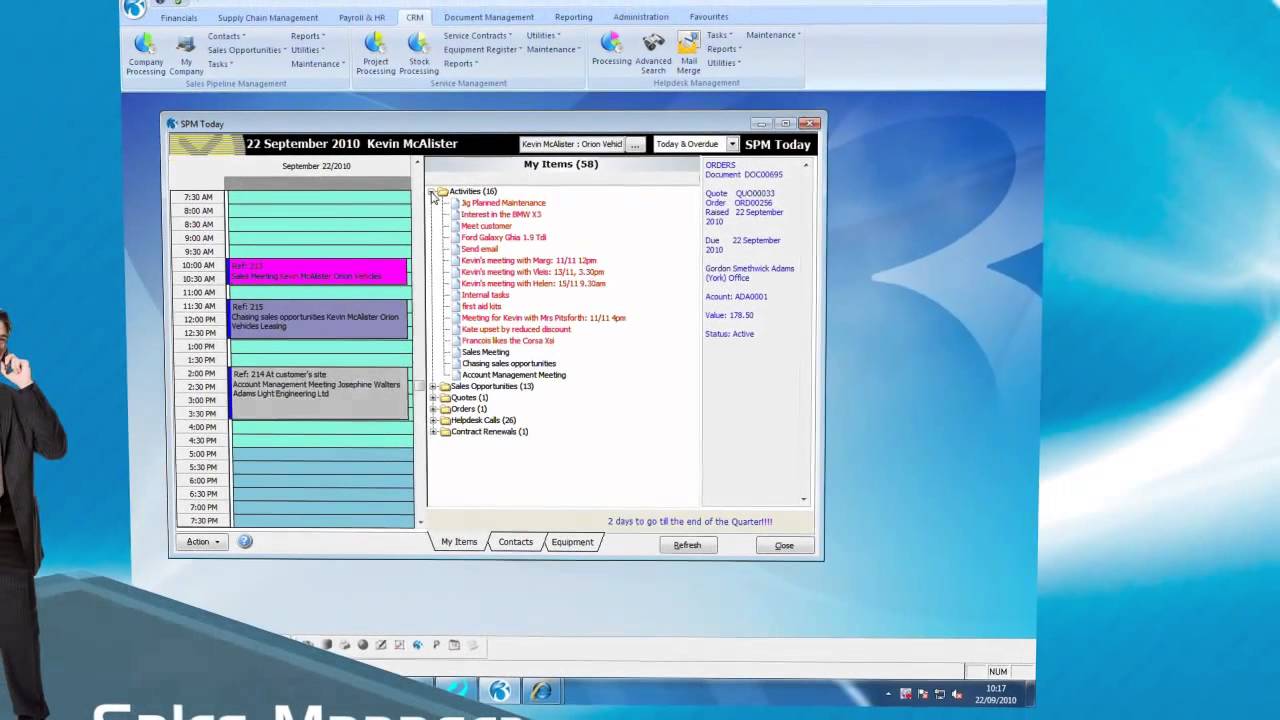Expand Contract Renewals (1) folder
The image size is (1280, 720).
point(433,432)
